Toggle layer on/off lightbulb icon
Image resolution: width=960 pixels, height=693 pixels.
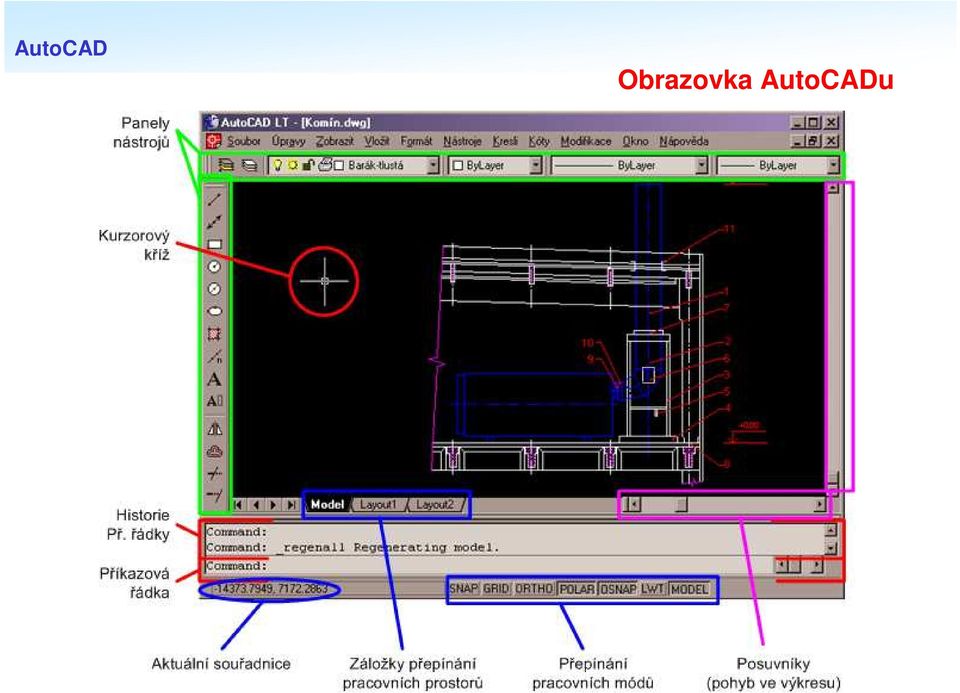278,165
